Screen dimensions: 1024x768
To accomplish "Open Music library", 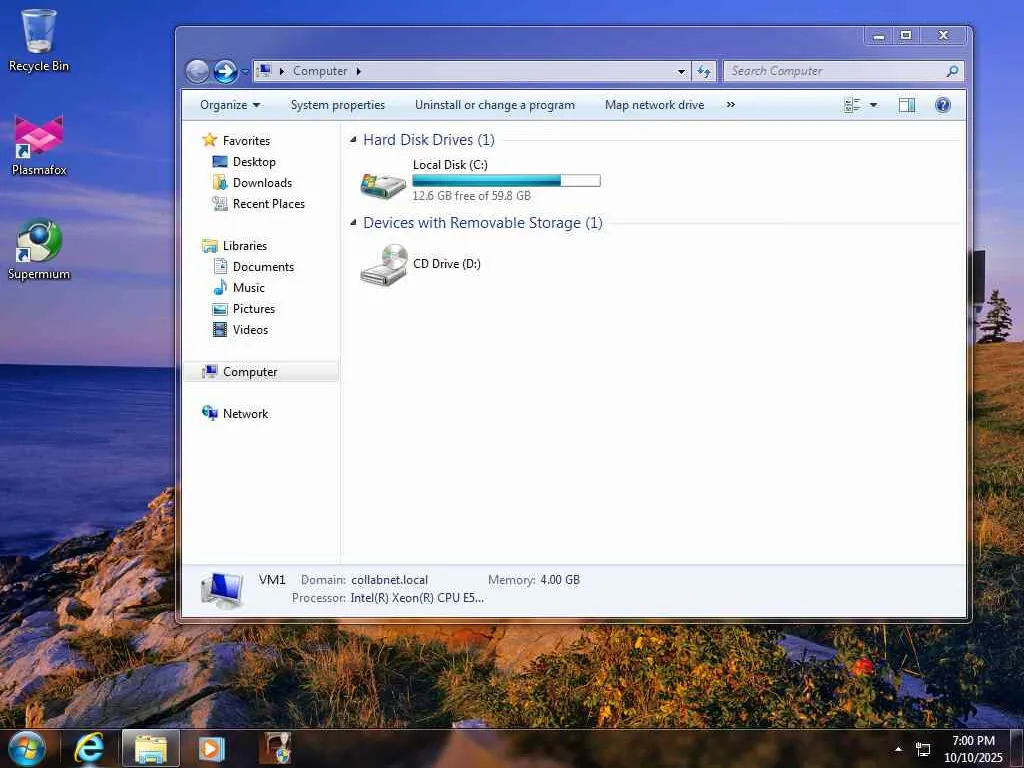I will tap(238, 287).
